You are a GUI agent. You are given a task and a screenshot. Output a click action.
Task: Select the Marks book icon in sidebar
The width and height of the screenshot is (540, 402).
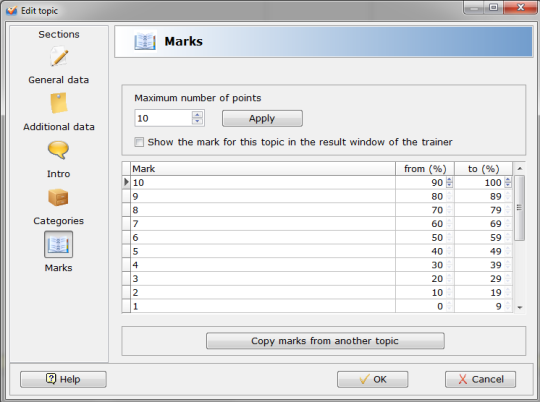click(x=58, y=244)
